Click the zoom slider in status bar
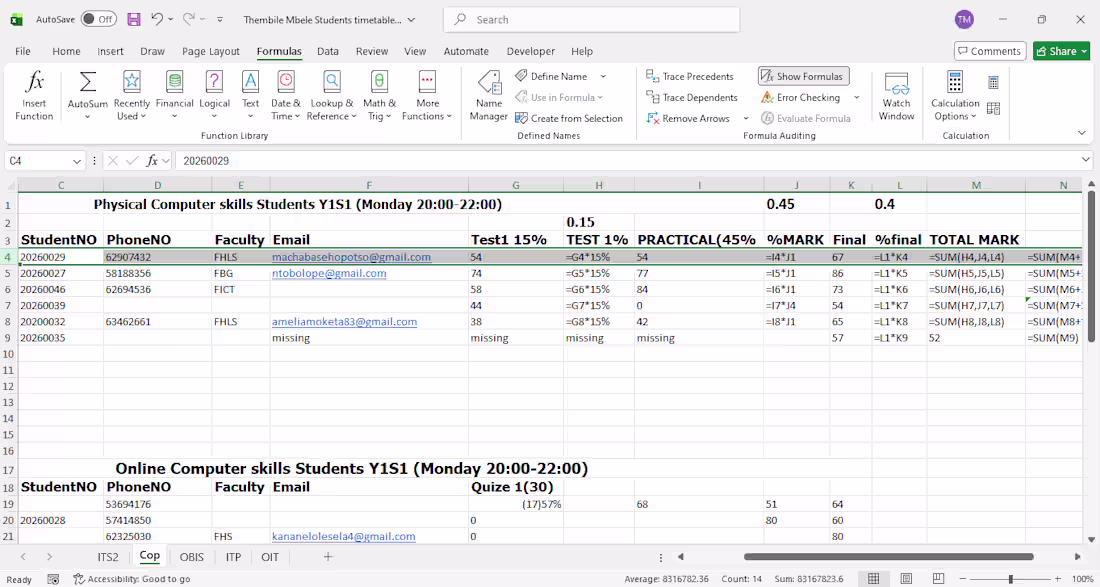 [1010, 579]
